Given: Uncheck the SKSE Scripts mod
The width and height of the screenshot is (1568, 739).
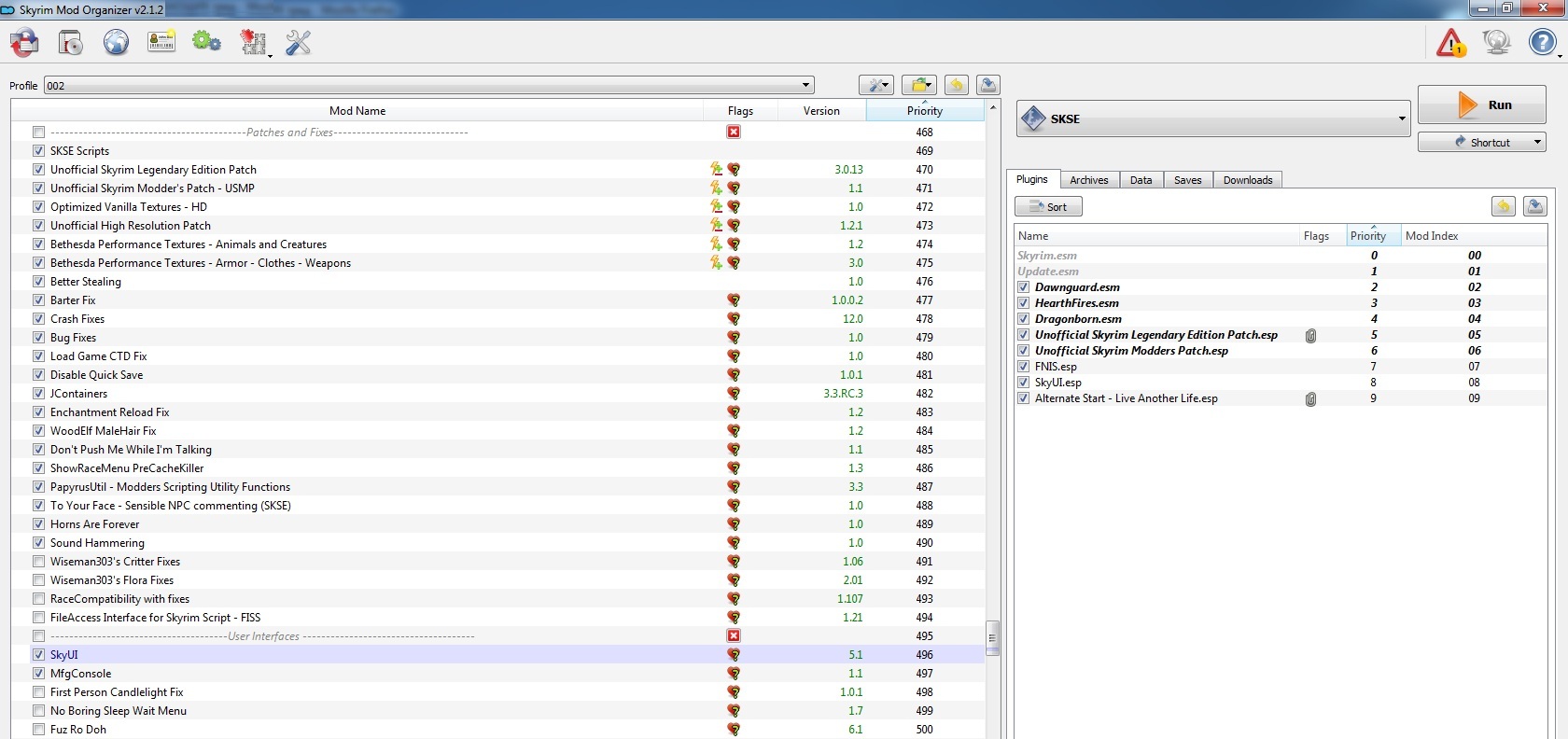Looking at the screenshot, I should [38, 150].
